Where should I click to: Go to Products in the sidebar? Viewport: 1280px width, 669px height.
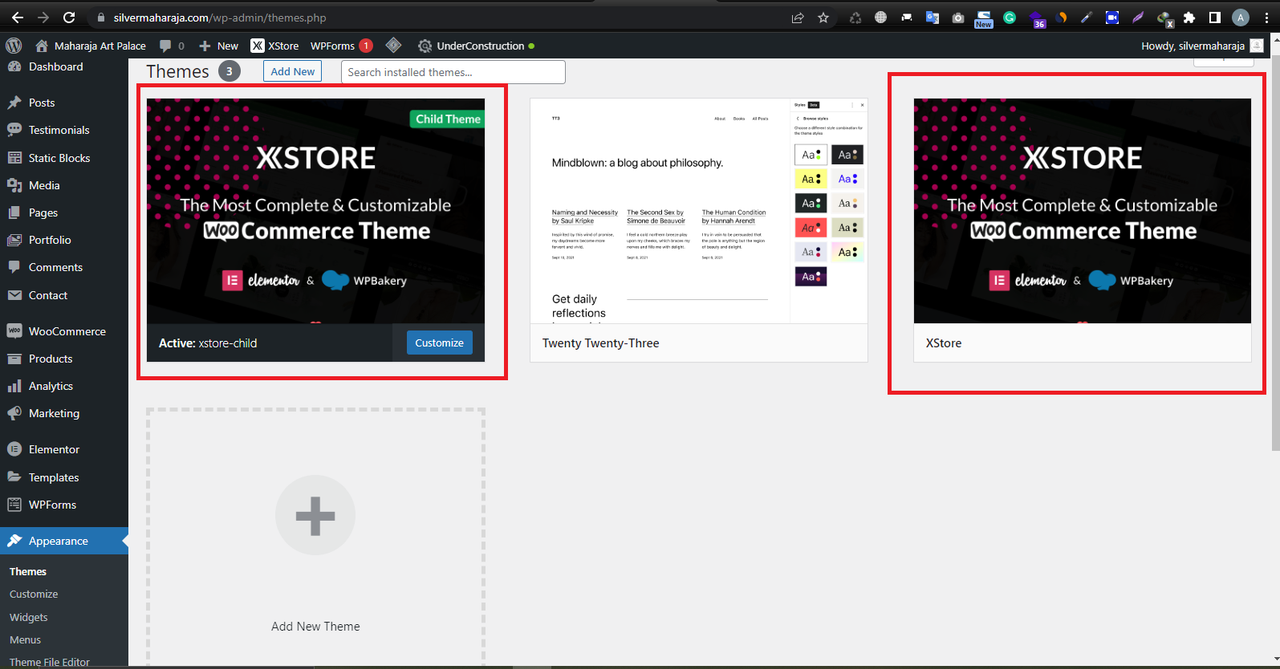click(50, 358)
